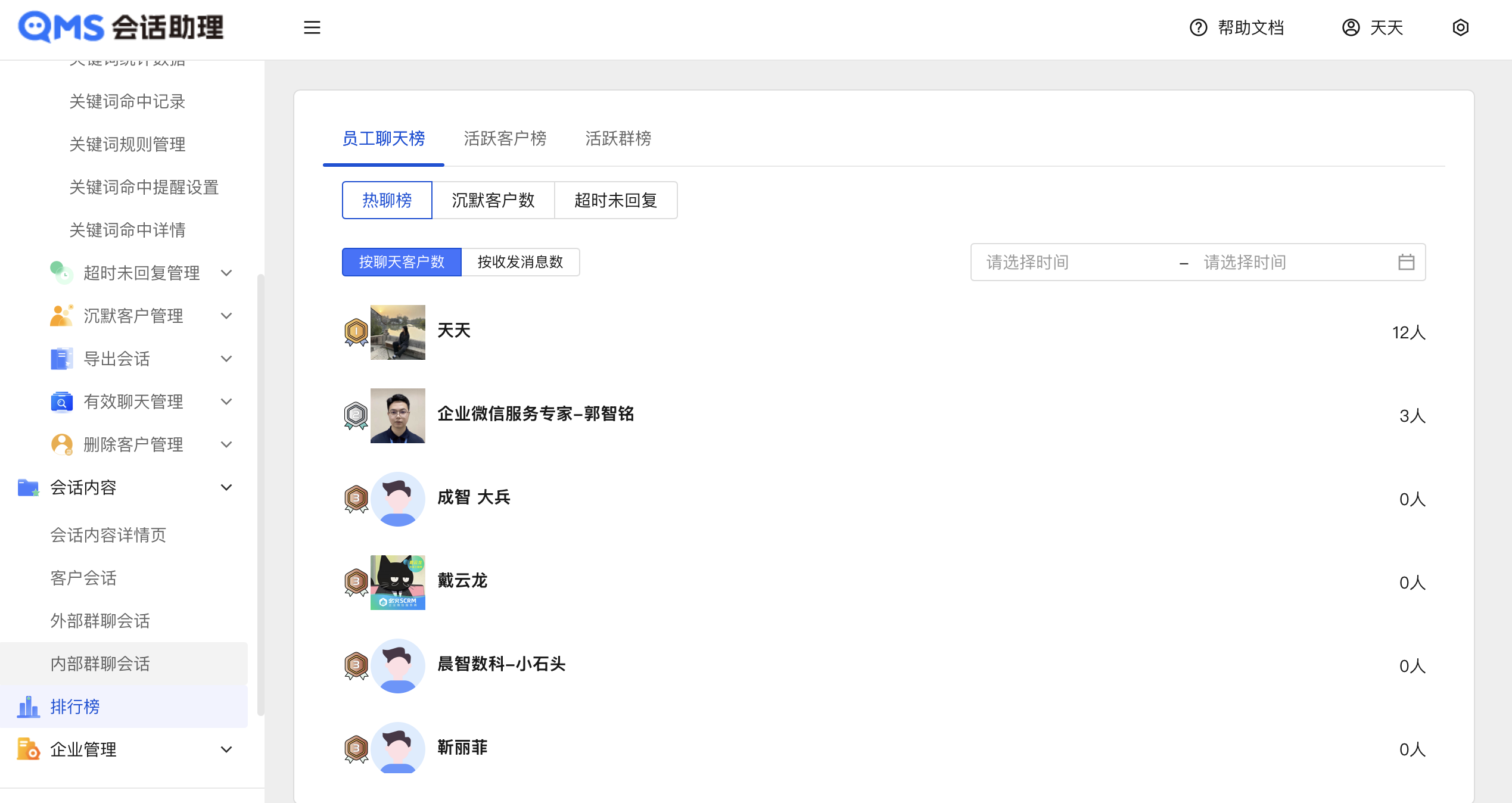
Task: Open the hexagon settings icon in header
Action: tap(1460, 27)
